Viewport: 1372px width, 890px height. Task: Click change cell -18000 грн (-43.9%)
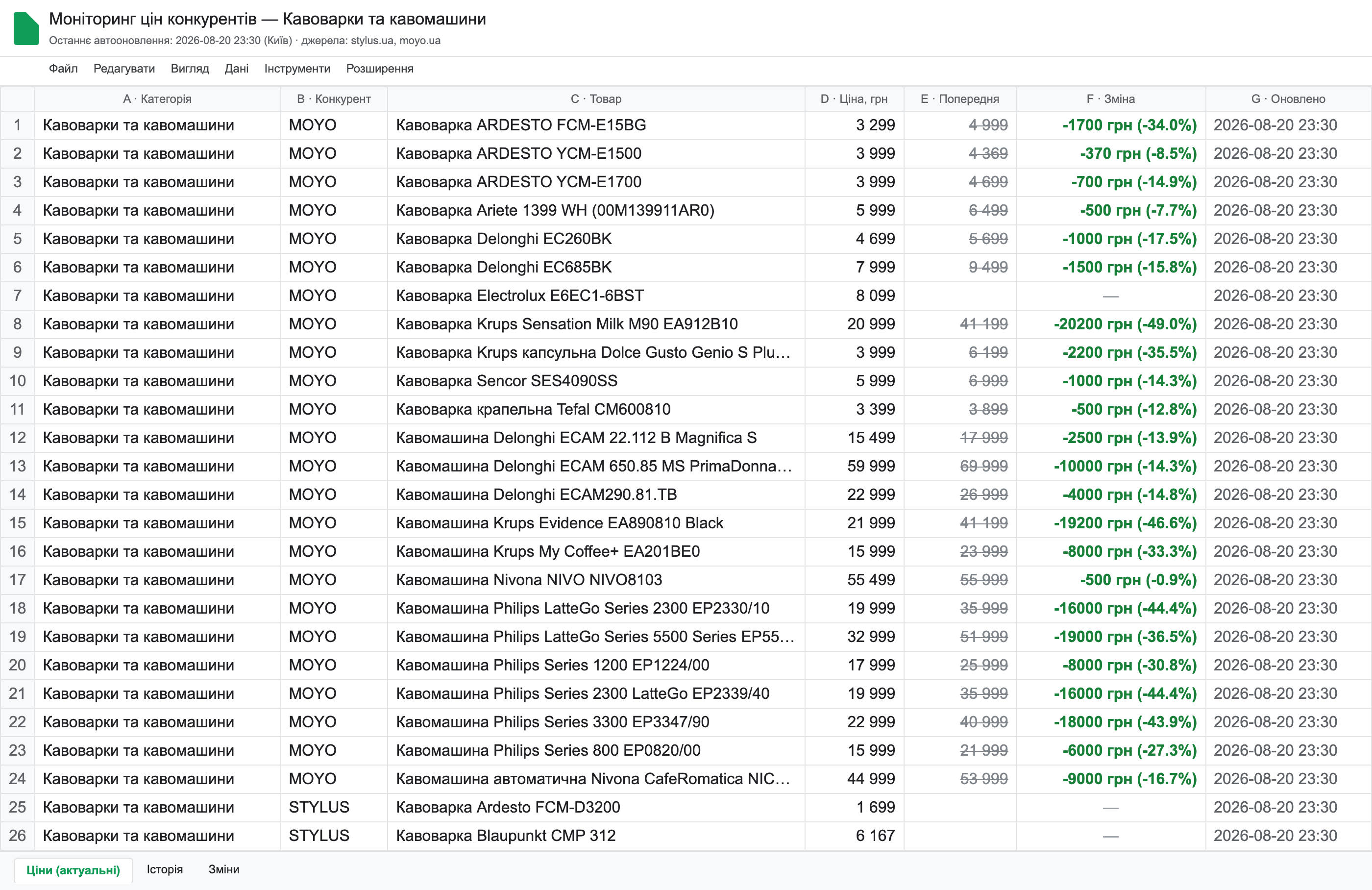[1111, 722]
